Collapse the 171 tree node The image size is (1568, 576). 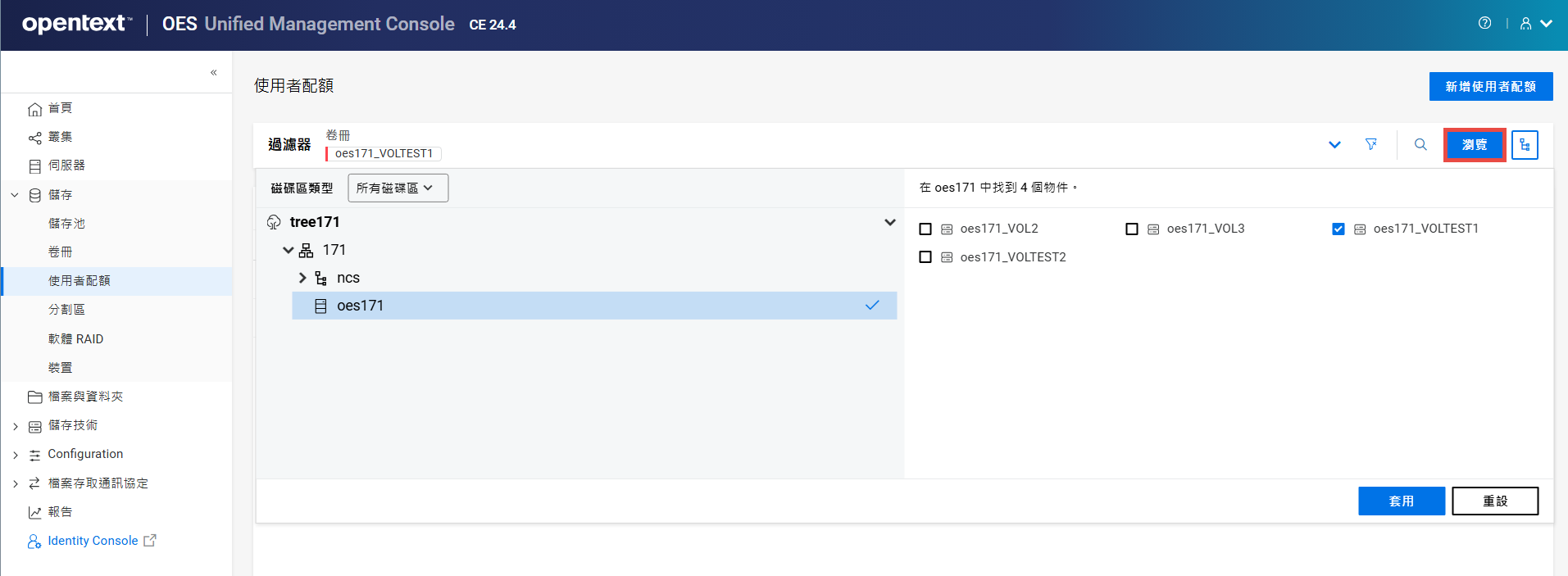click(288, 251)
